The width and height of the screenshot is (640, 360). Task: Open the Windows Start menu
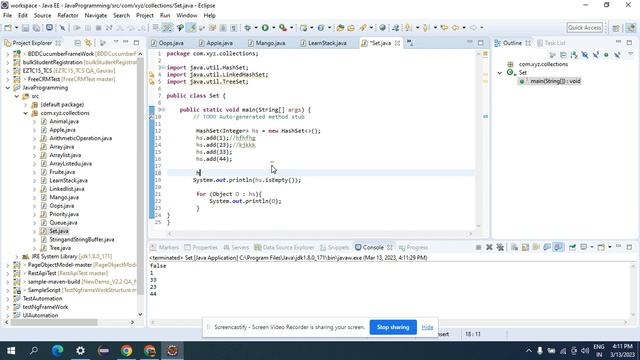[11, 351]
